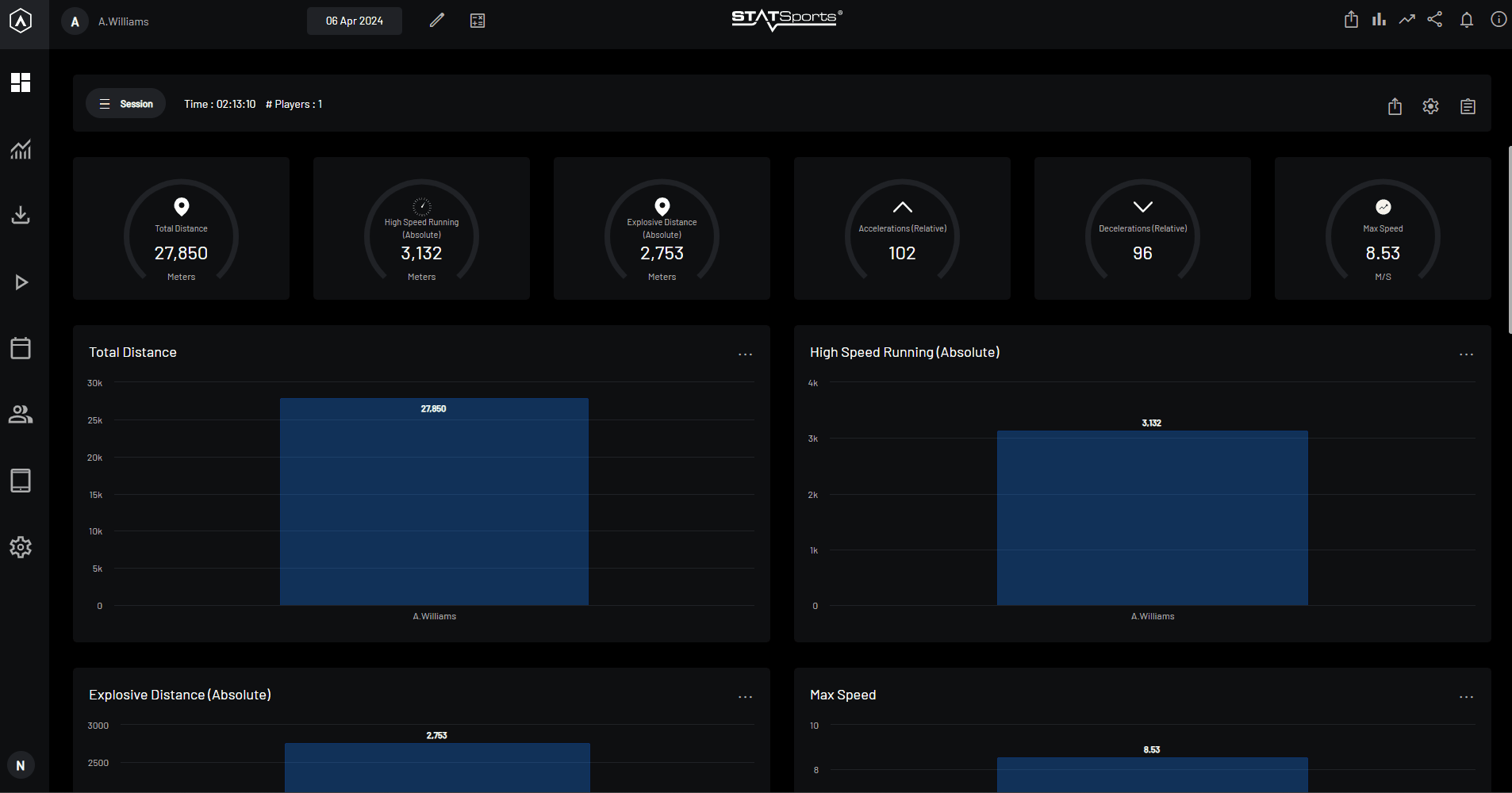Open the play icon in sidebar
The height and width of the screenshot is (793, 1512).
pyautogui.click(x=21, y=282)
